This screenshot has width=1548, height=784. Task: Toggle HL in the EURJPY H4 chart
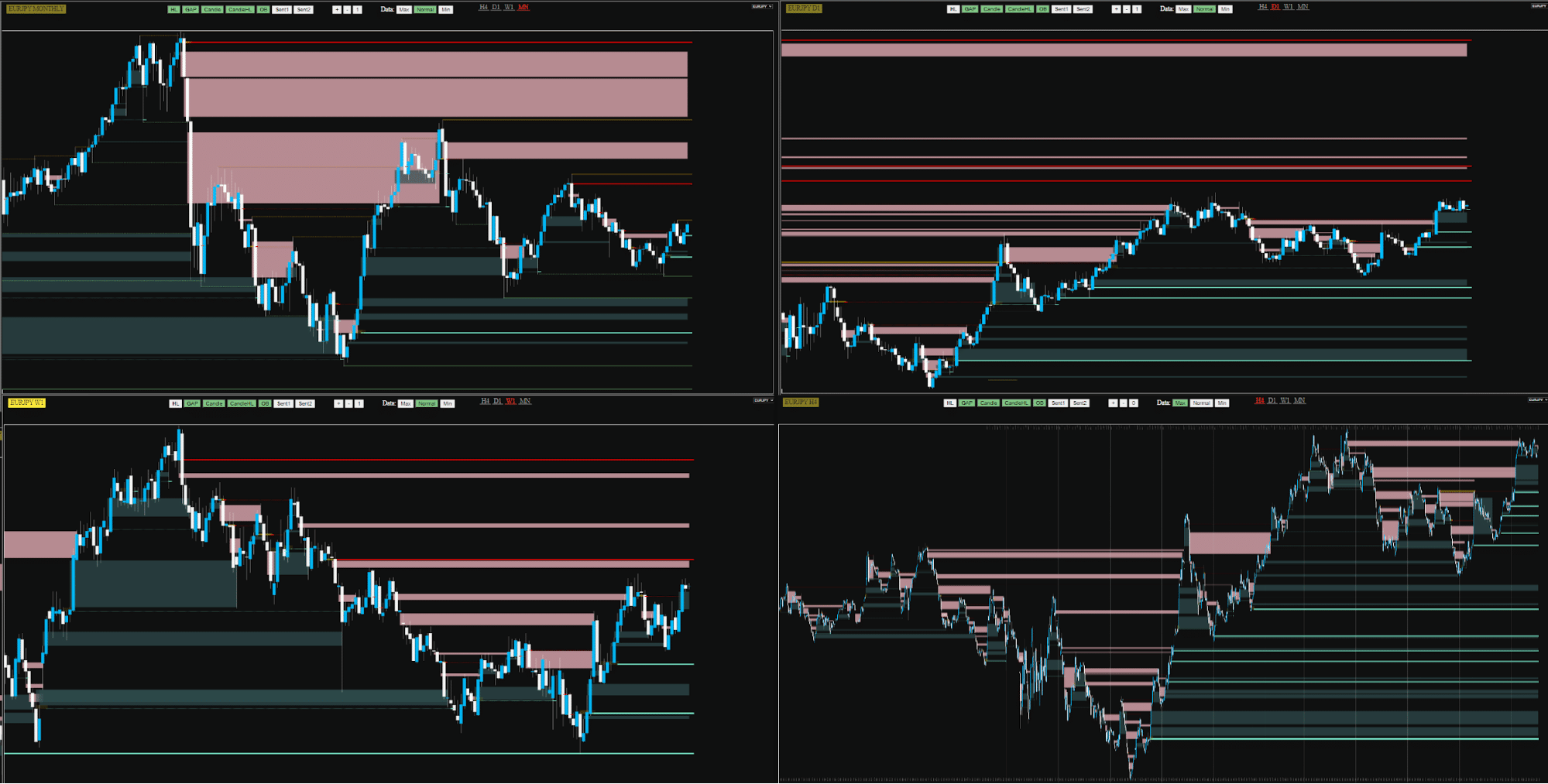(949, 403)
